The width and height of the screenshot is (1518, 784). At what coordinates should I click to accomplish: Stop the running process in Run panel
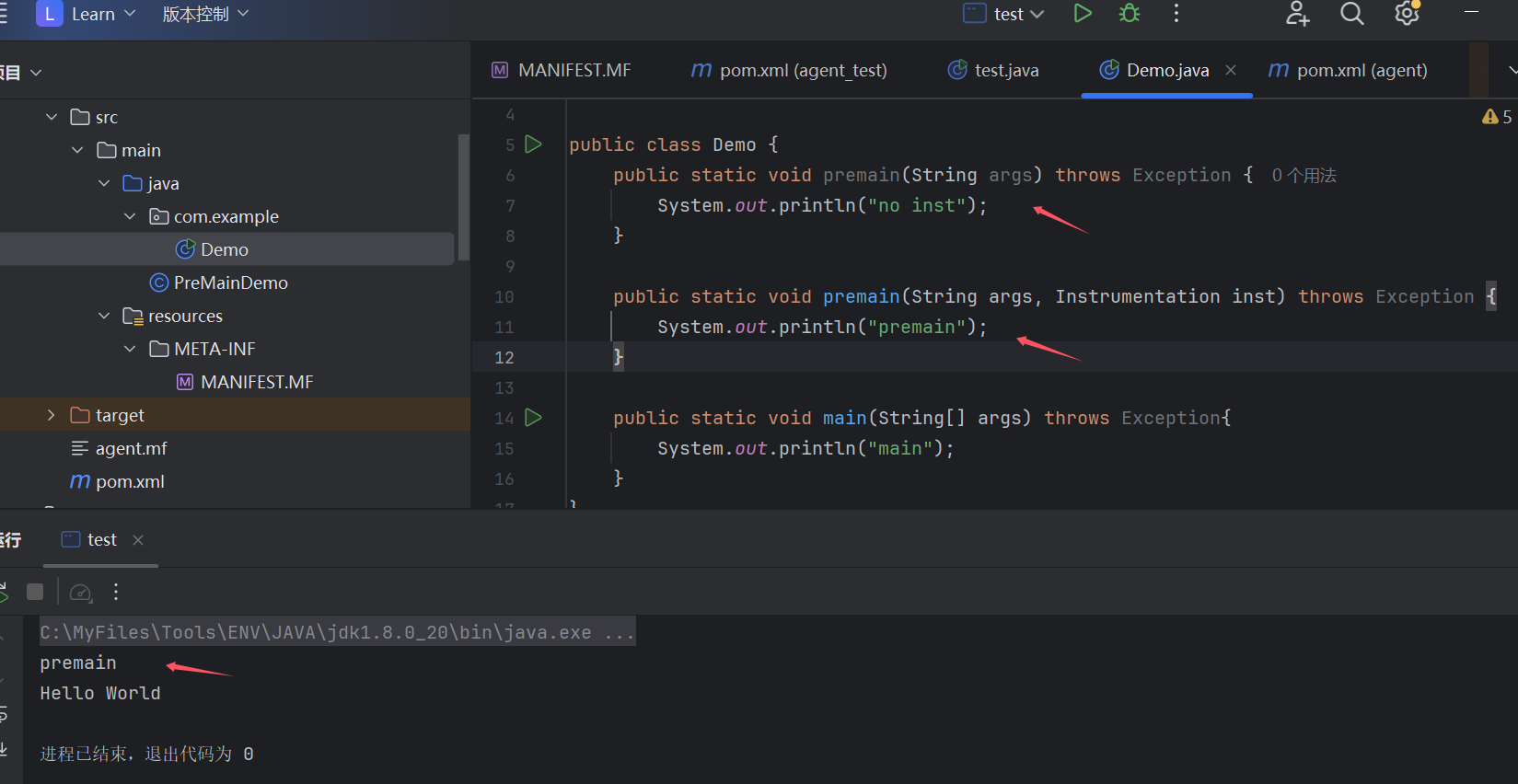(35, 592)
